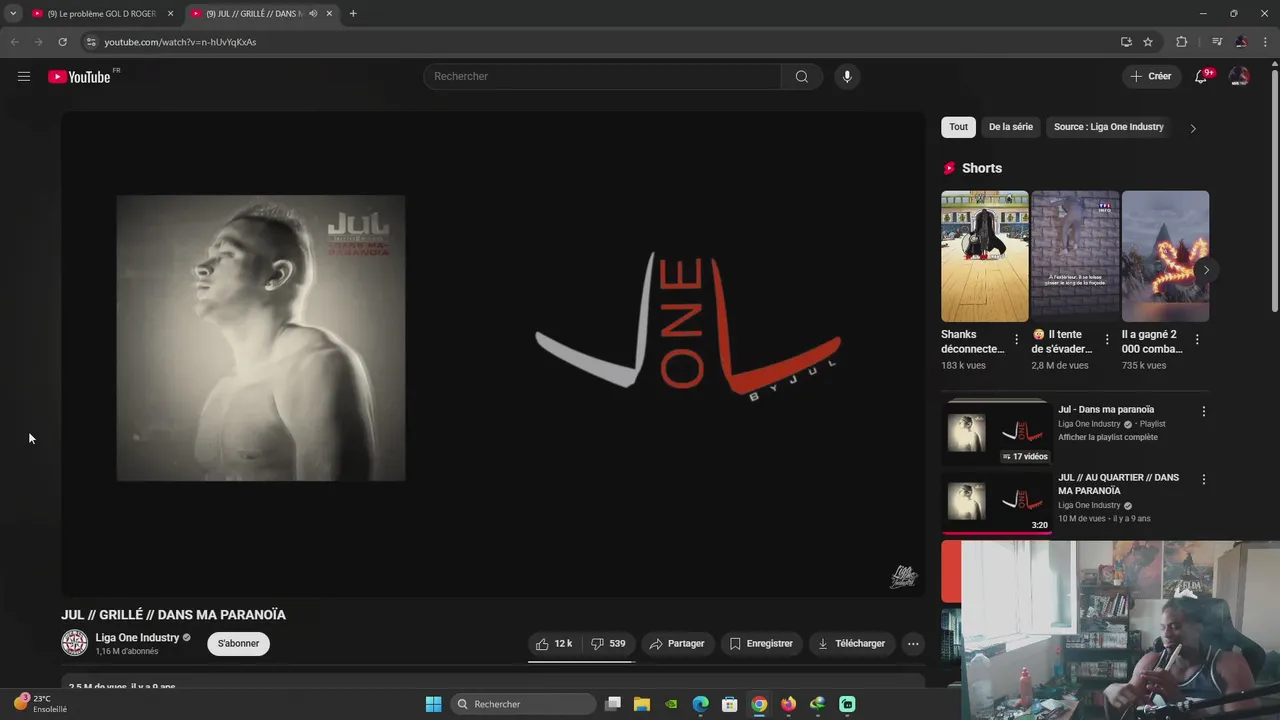
Task: Open options for Shanks déconnecte short
Action: 1017,340
